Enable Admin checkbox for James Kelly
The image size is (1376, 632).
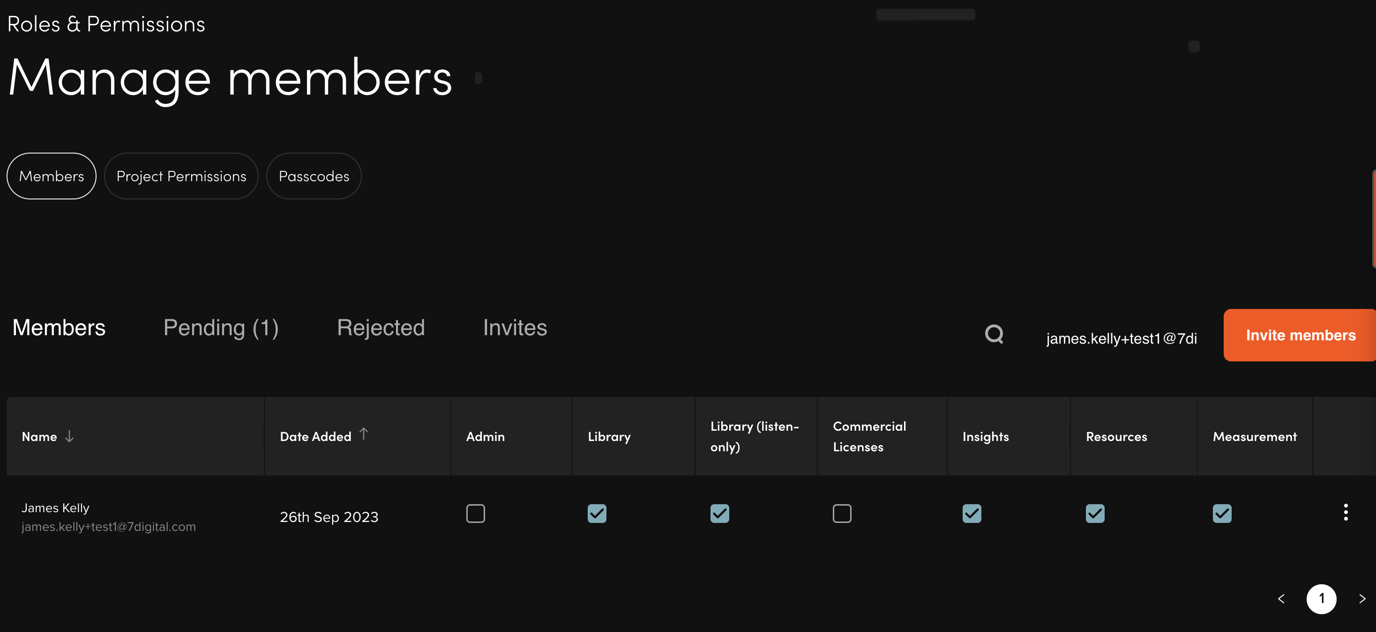[476, 513]
